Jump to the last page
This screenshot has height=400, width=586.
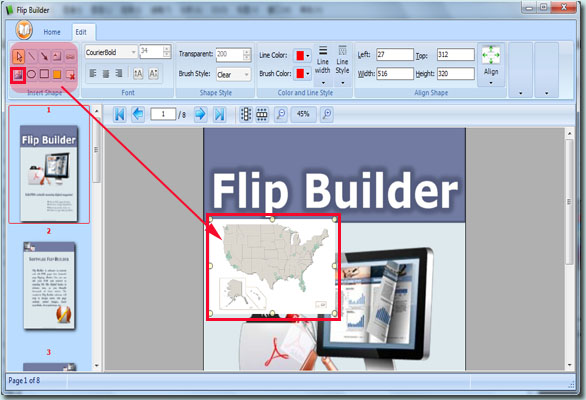pyautogui.click(x=219, y=114)
